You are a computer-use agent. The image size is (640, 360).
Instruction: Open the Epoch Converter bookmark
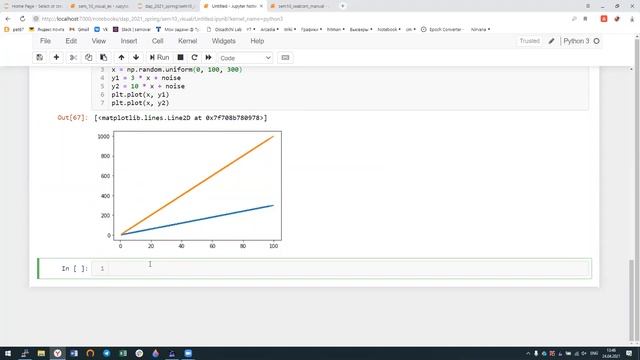(442, 29)
